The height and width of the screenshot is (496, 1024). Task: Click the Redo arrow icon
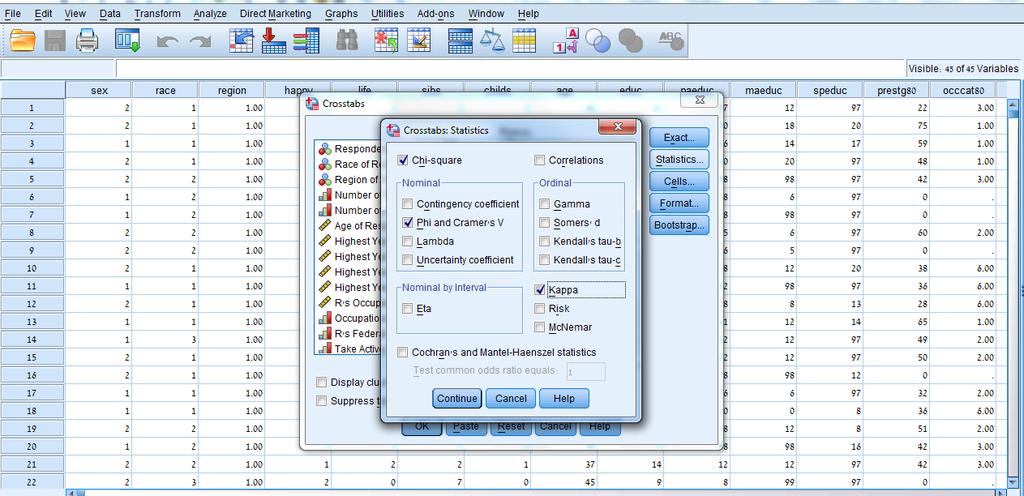click(x=200, y=41)
